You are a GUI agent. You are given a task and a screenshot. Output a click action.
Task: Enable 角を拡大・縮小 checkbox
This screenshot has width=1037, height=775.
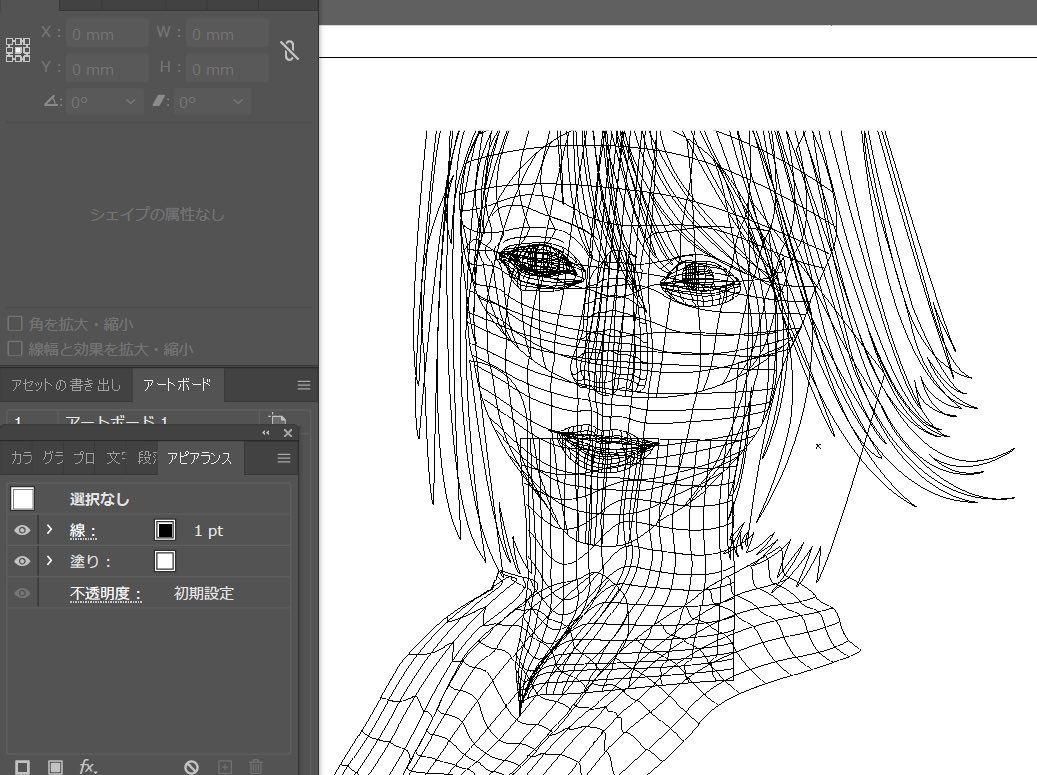15,323
